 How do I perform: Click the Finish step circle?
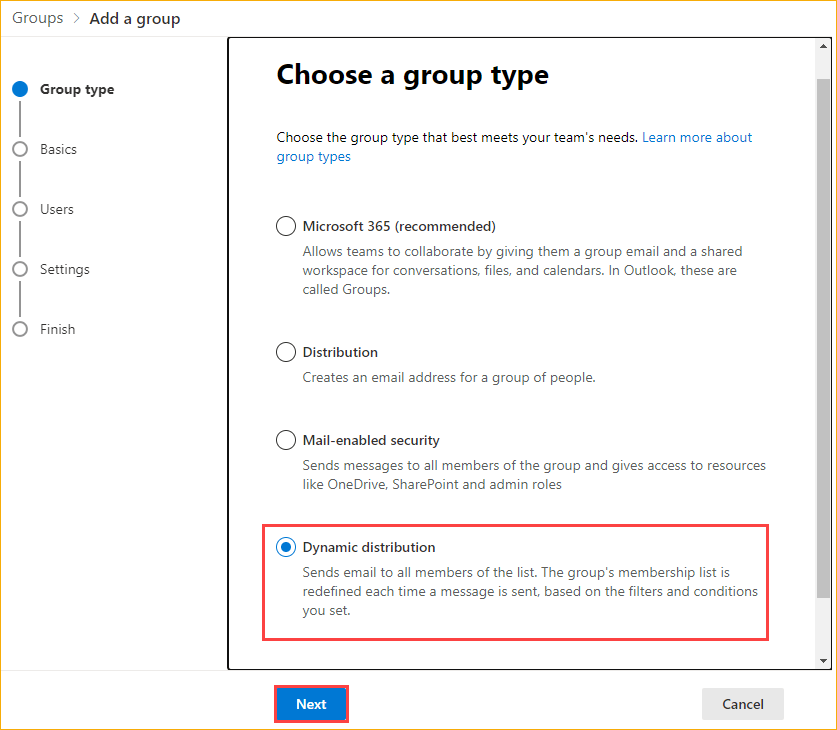[x=20, y=329]
